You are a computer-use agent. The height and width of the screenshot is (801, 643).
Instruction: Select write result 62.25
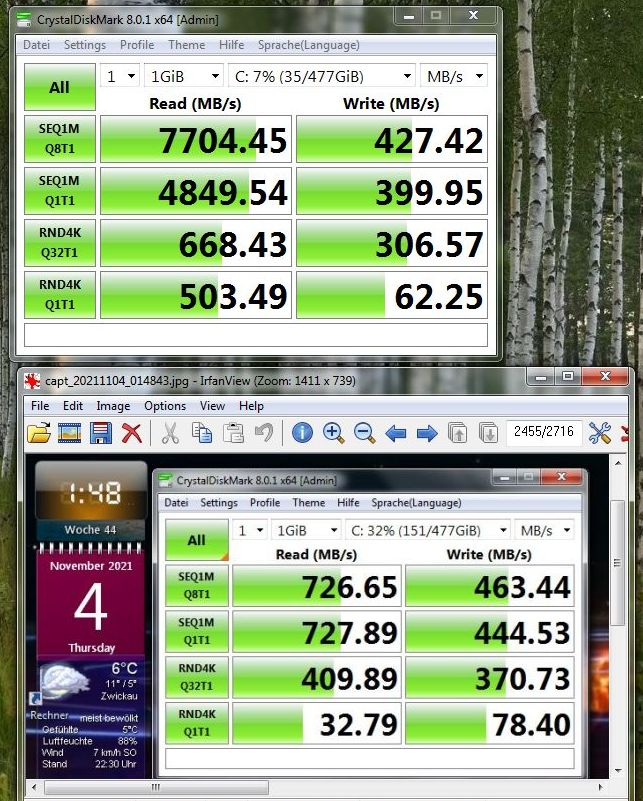(392, 295)
